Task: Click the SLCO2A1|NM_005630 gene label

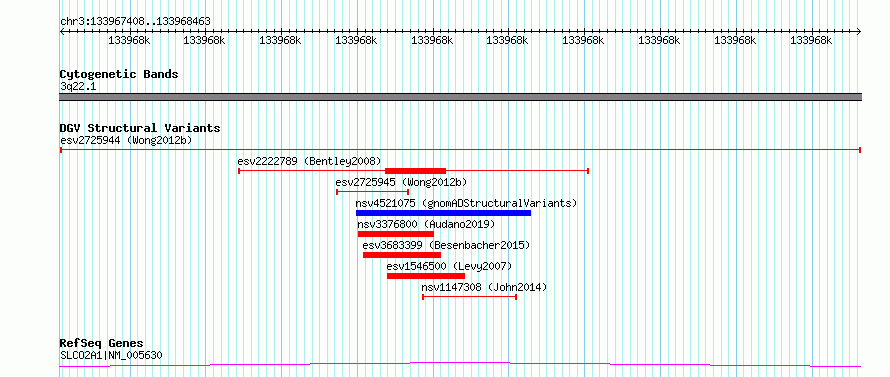Action: point(111,356)
